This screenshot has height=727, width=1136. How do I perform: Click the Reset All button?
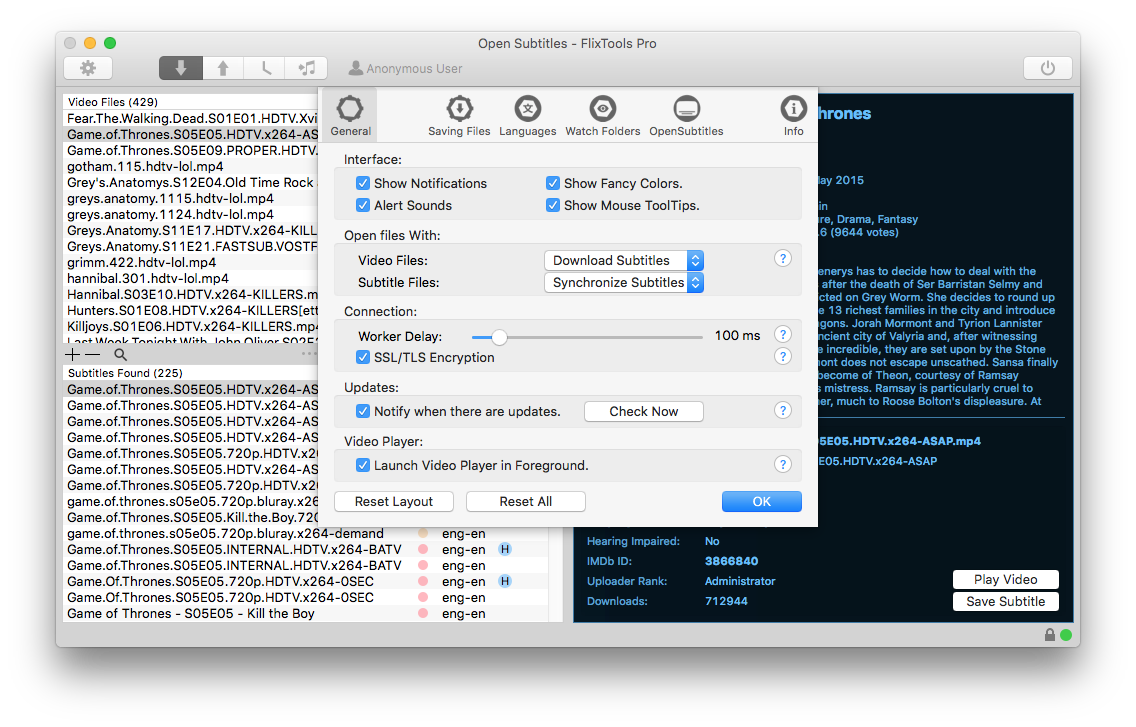525,502
